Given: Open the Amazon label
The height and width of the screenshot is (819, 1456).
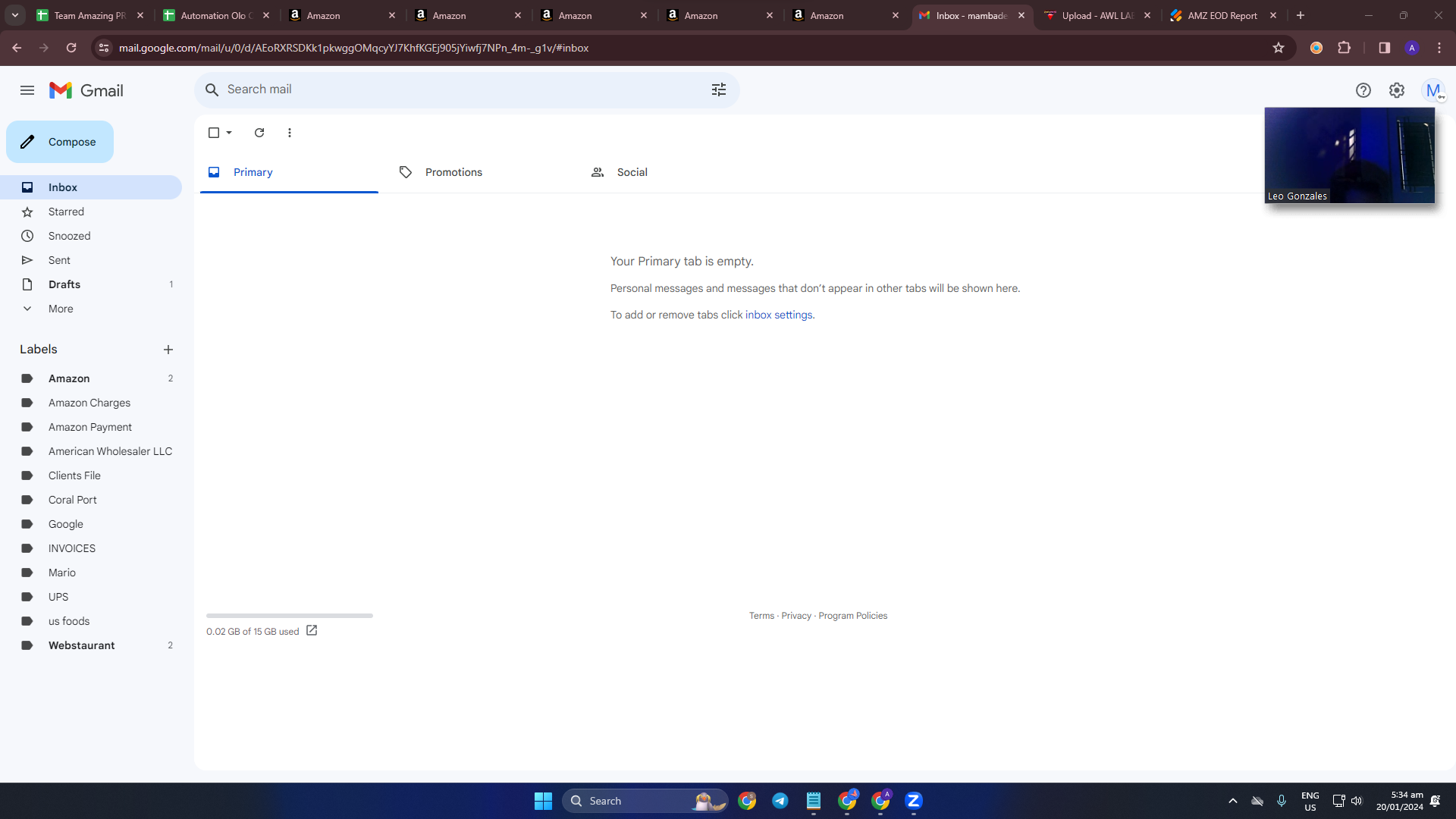Looking at the screenshot, I should (x=91, y=378).
